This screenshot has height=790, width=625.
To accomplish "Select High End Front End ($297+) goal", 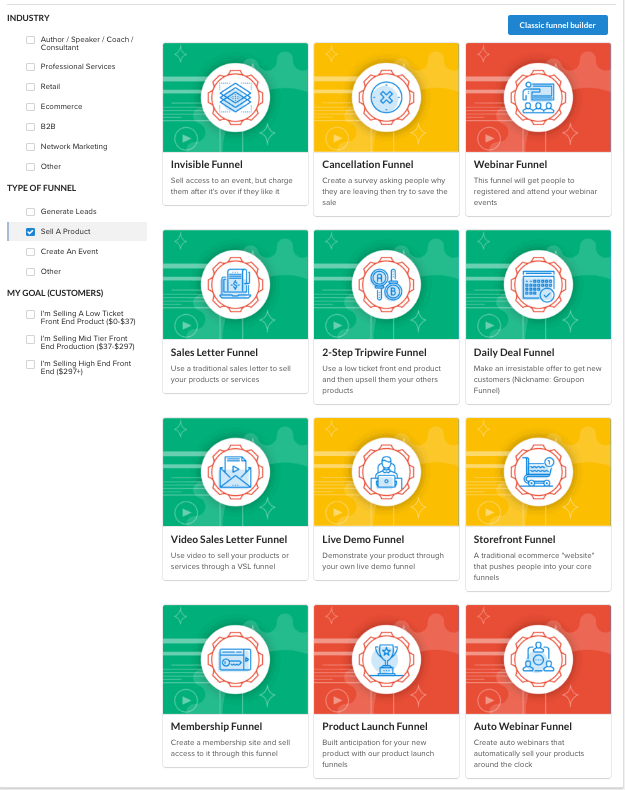I will [31, 364].
